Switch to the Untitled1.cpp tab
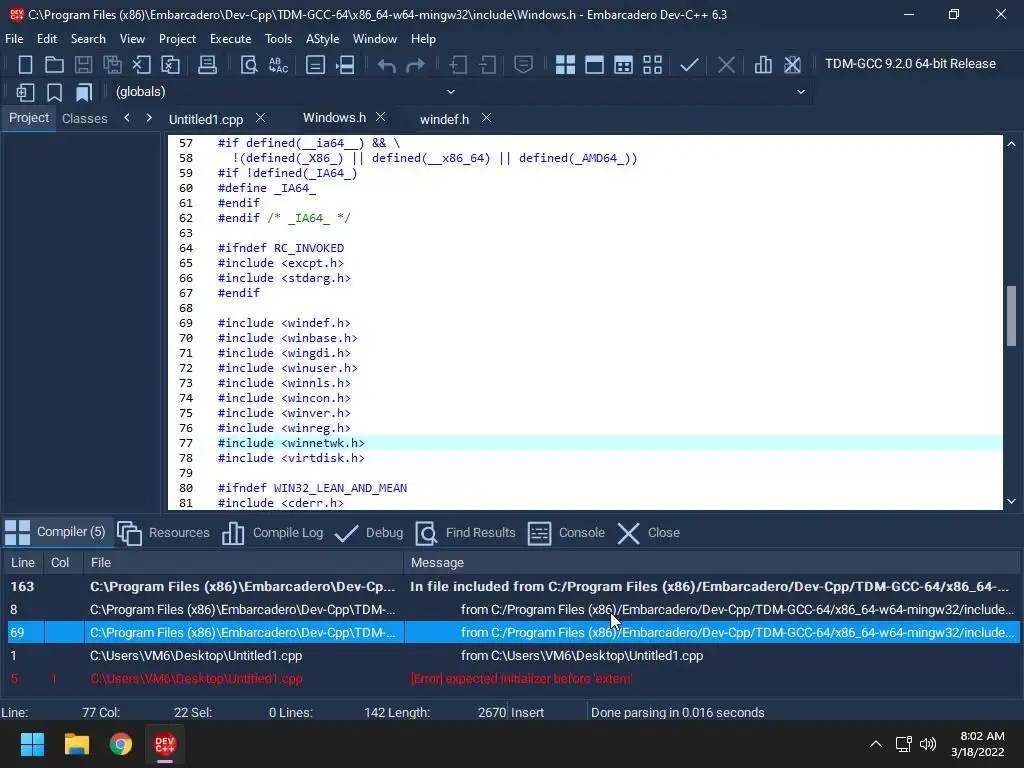Viewport: 1024px width, 768px height. pos(206,119)
